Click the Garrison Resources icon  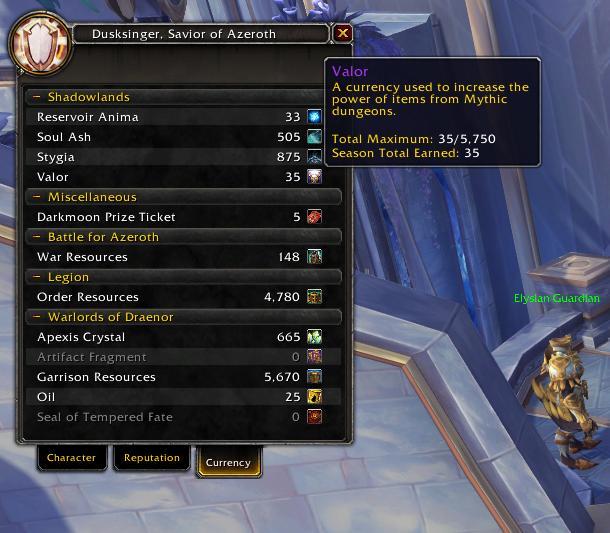tap(314, 377)
